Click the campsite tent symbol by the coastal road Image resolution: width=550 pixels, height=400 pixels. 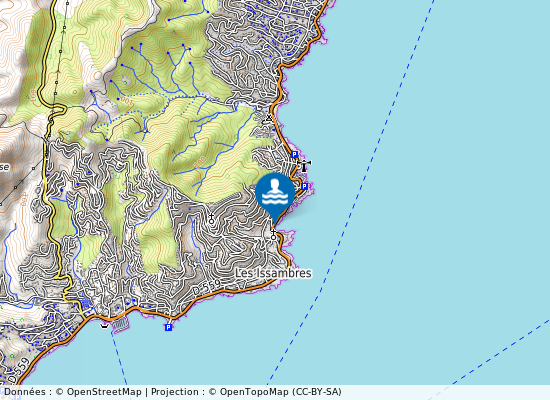[x=269, y=118]
